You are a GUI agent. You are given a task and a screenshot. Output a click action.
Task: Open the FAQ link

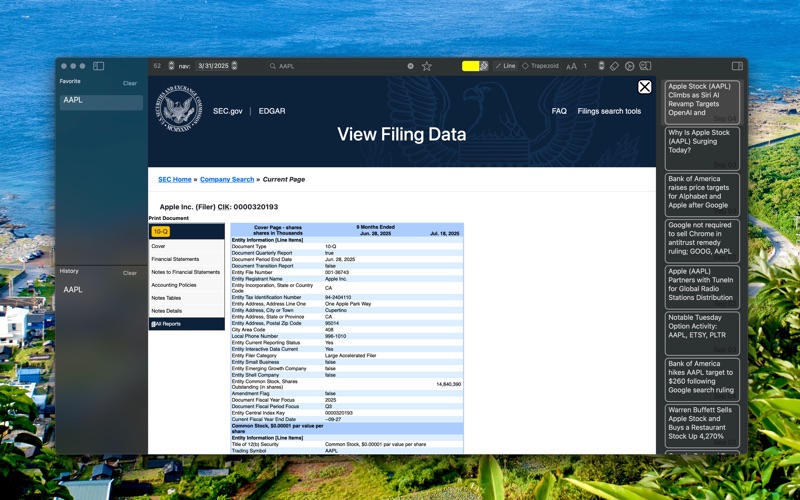coord(559,111)
